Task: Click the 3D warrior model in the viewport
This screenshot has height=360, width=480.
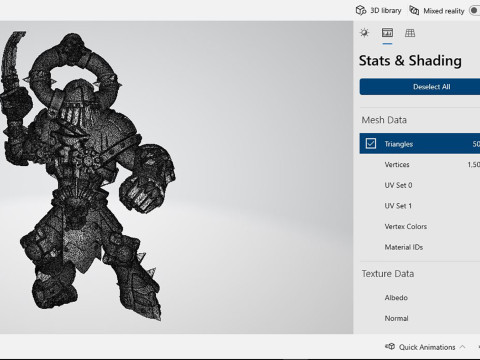Action: point(87,176)
